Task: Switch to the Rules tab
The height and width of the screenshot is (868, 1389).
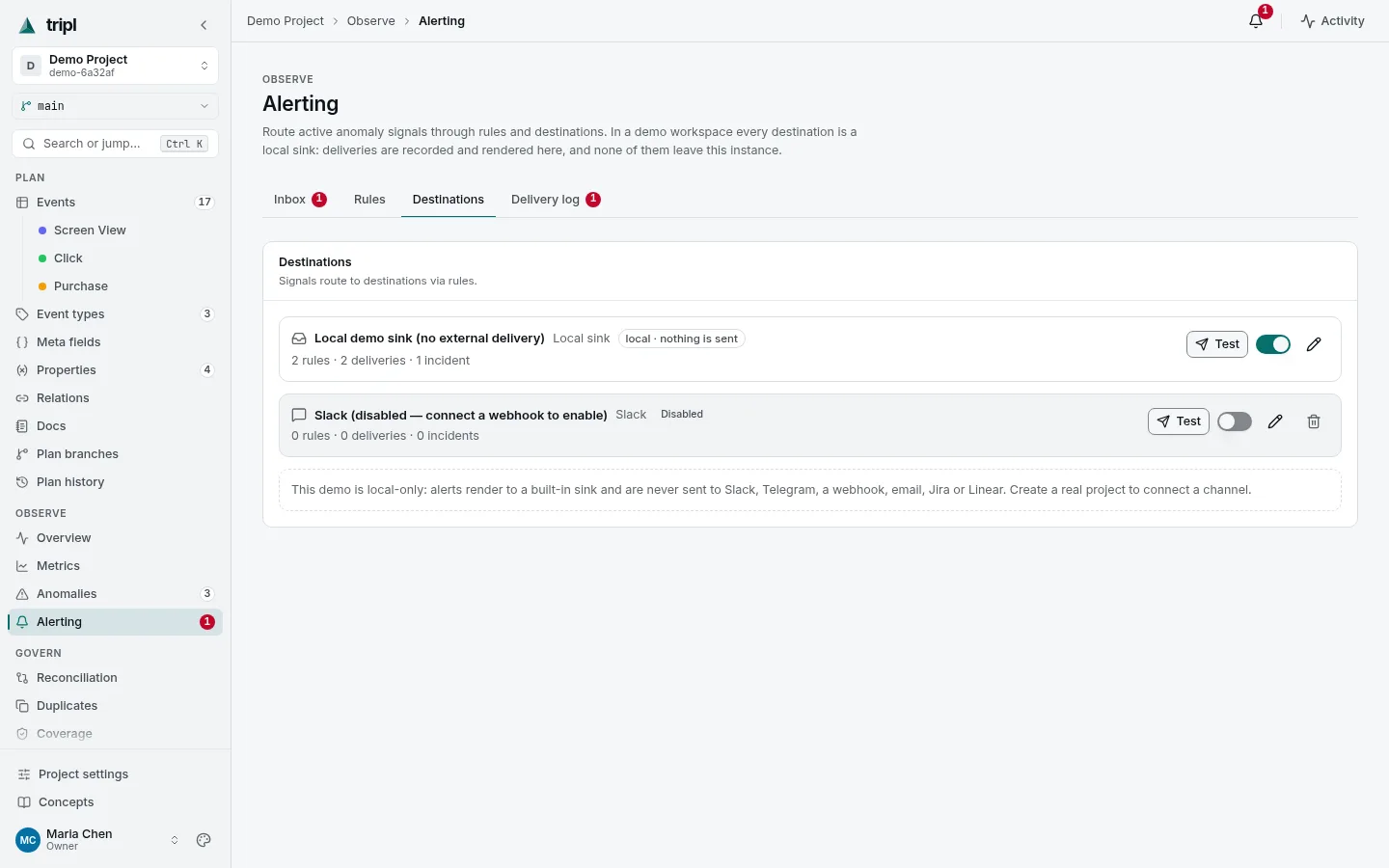Action: coord(369,200)
